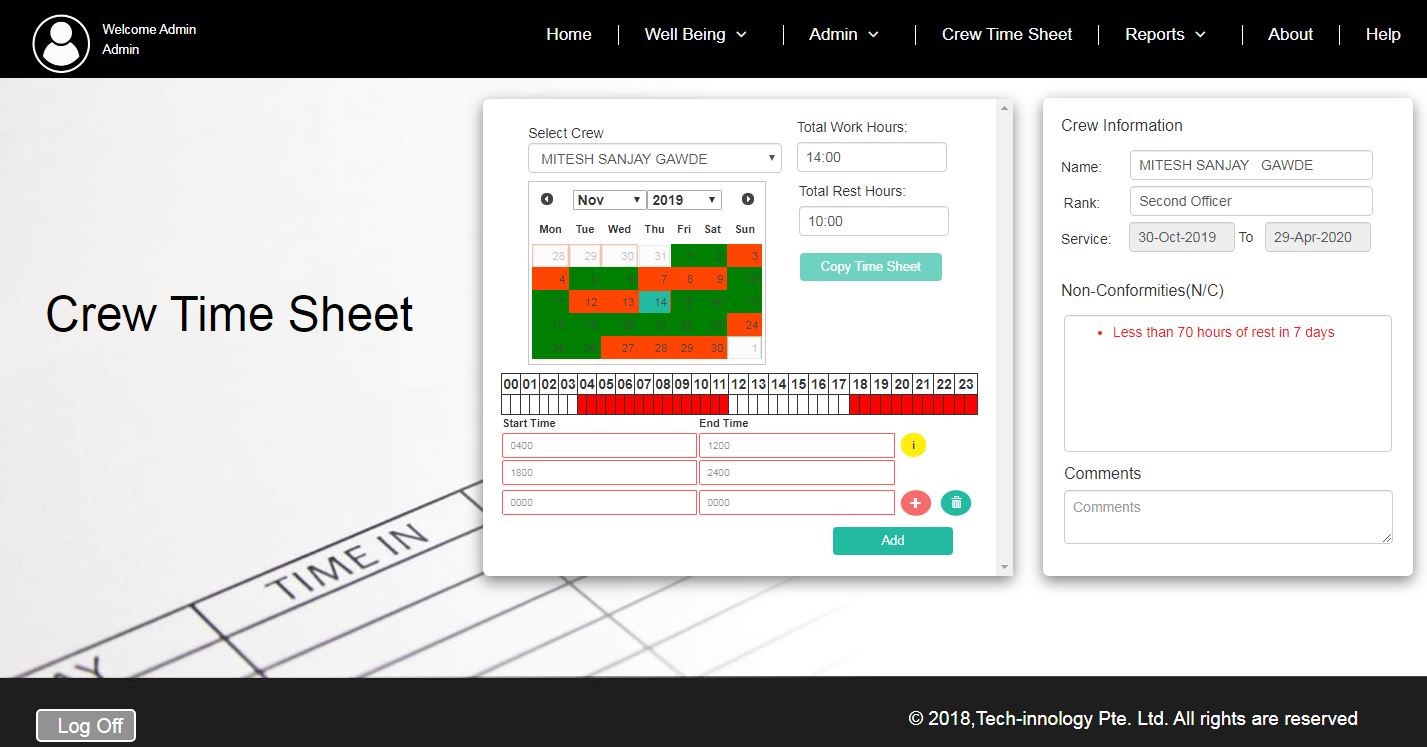The width and height of the screenshot is (1427, 747).
Task: Go to previous month in calendar
Action: [547, 200]
